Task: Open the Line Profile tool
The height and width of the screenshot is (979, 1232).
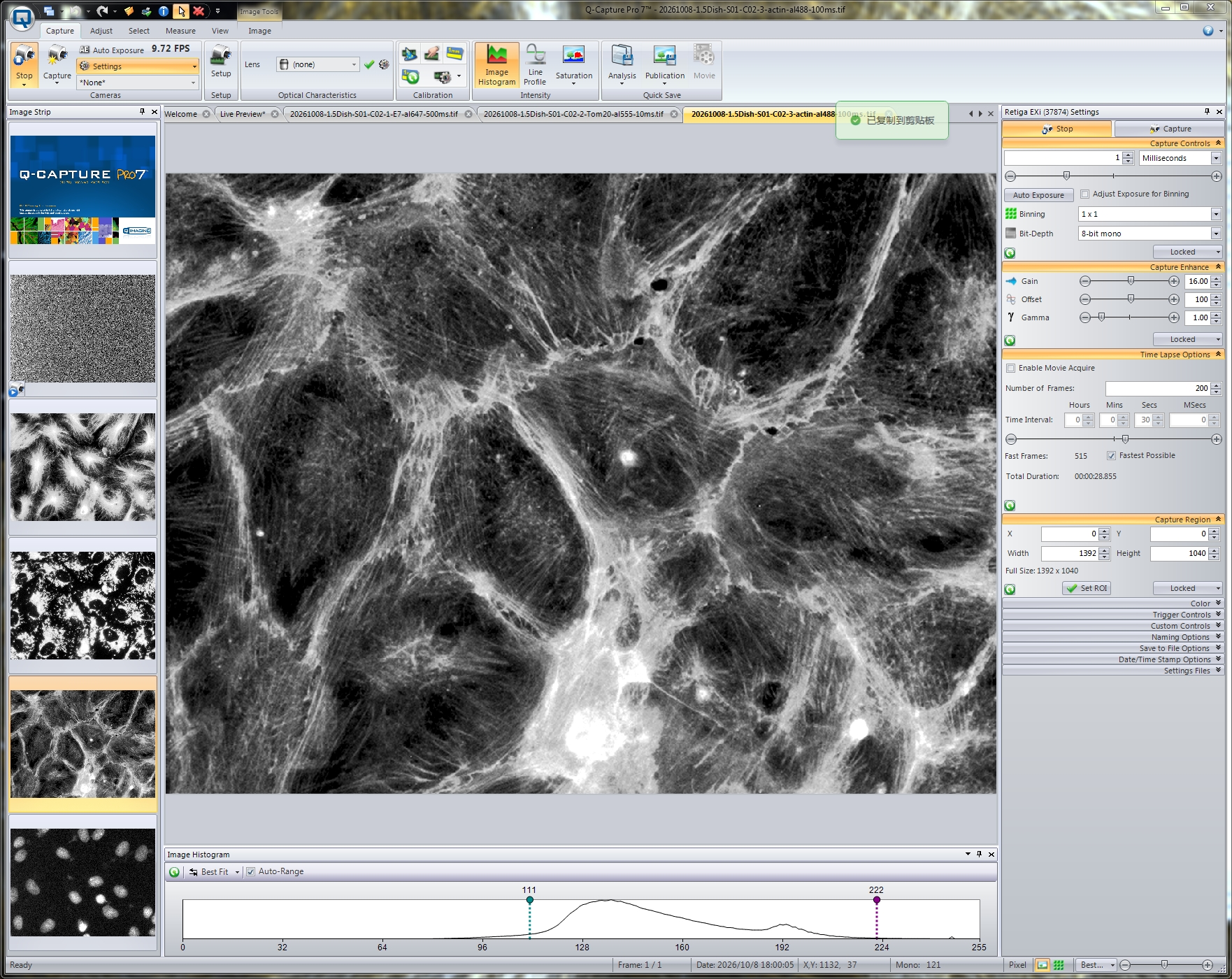Action: 536,65
